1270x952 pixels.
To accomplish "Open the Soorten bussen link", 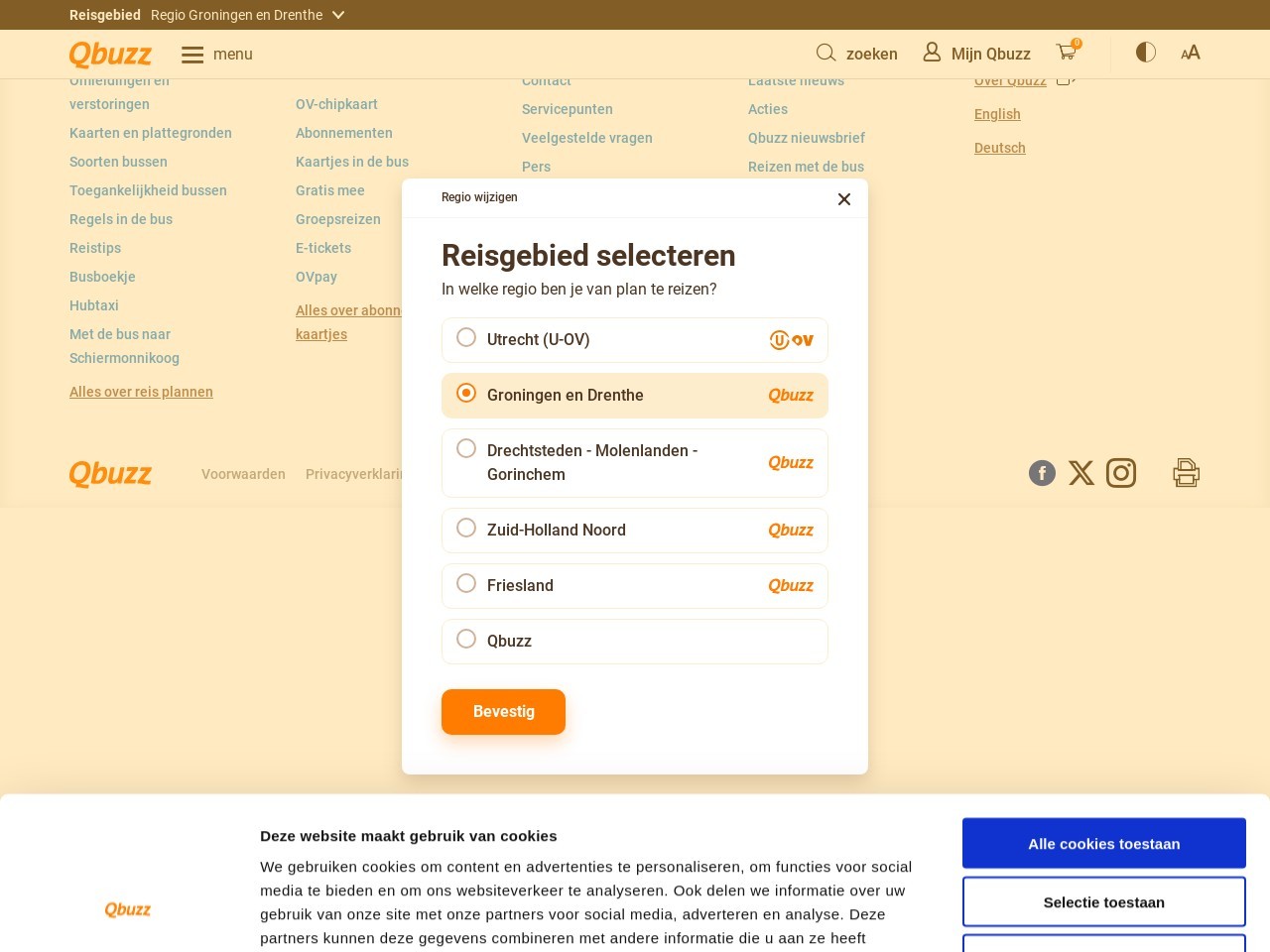I will click(118, 162).
